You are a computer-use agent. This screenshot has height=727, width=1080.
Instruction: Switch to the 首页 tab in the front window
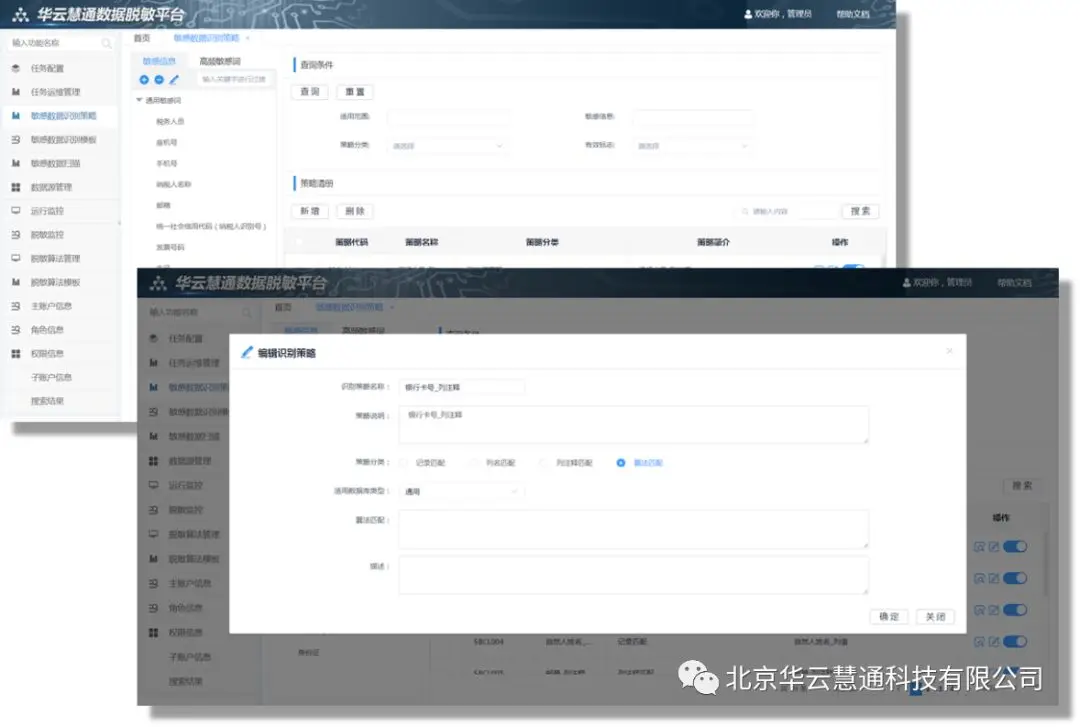coord(283,307)
